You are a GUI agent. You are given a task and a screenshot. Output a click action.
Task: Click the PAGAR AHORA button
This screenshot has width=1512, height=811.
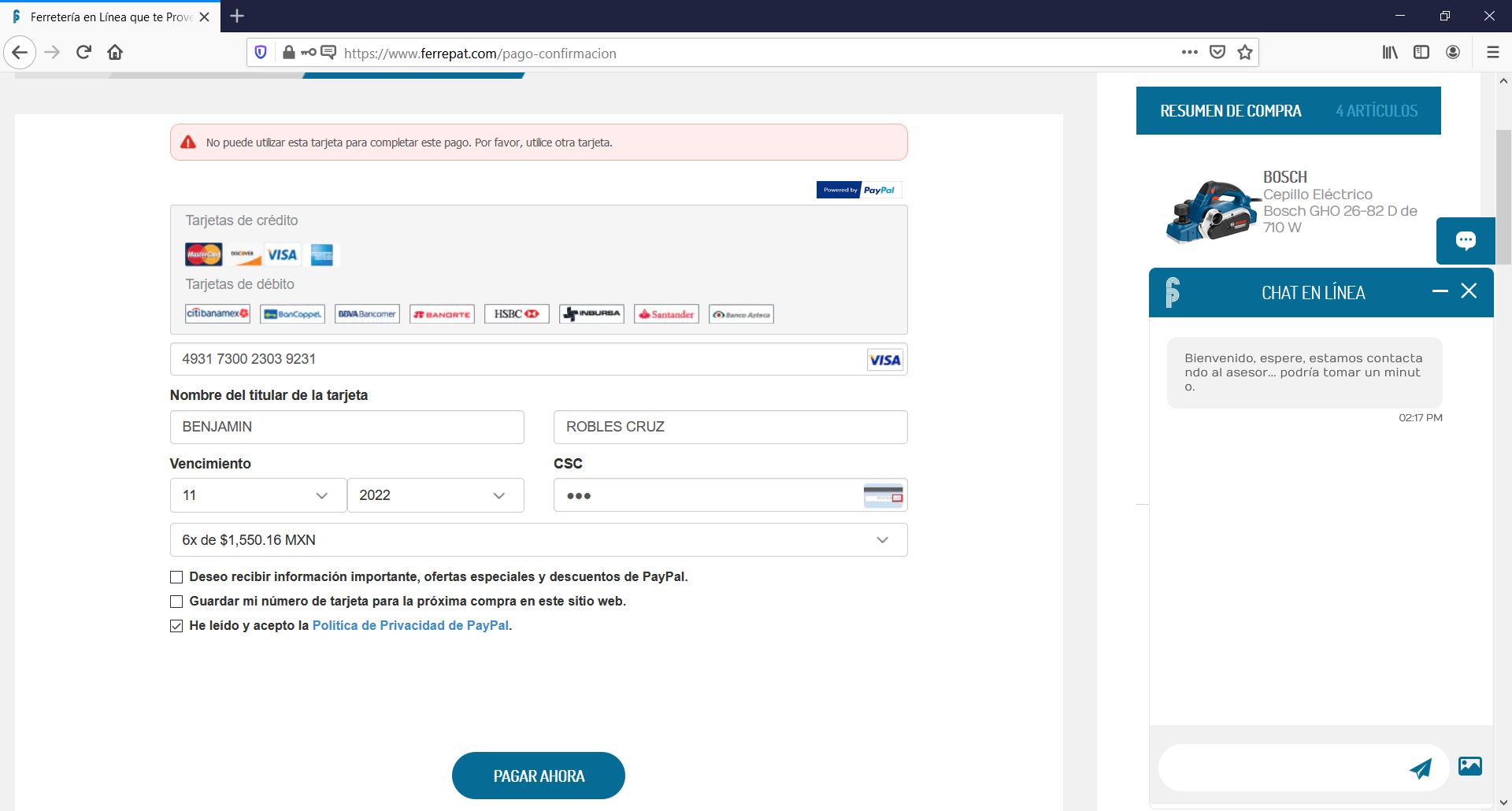(x=539, y=776)
